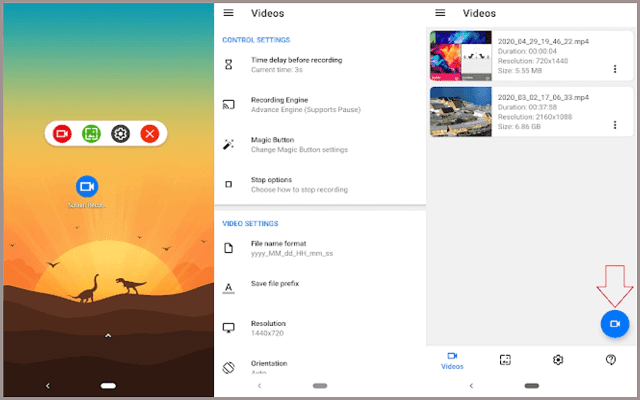Tap the hourglass icon for time delay
Viewport: 640px width, 400px height.
(x=229, y=64)
